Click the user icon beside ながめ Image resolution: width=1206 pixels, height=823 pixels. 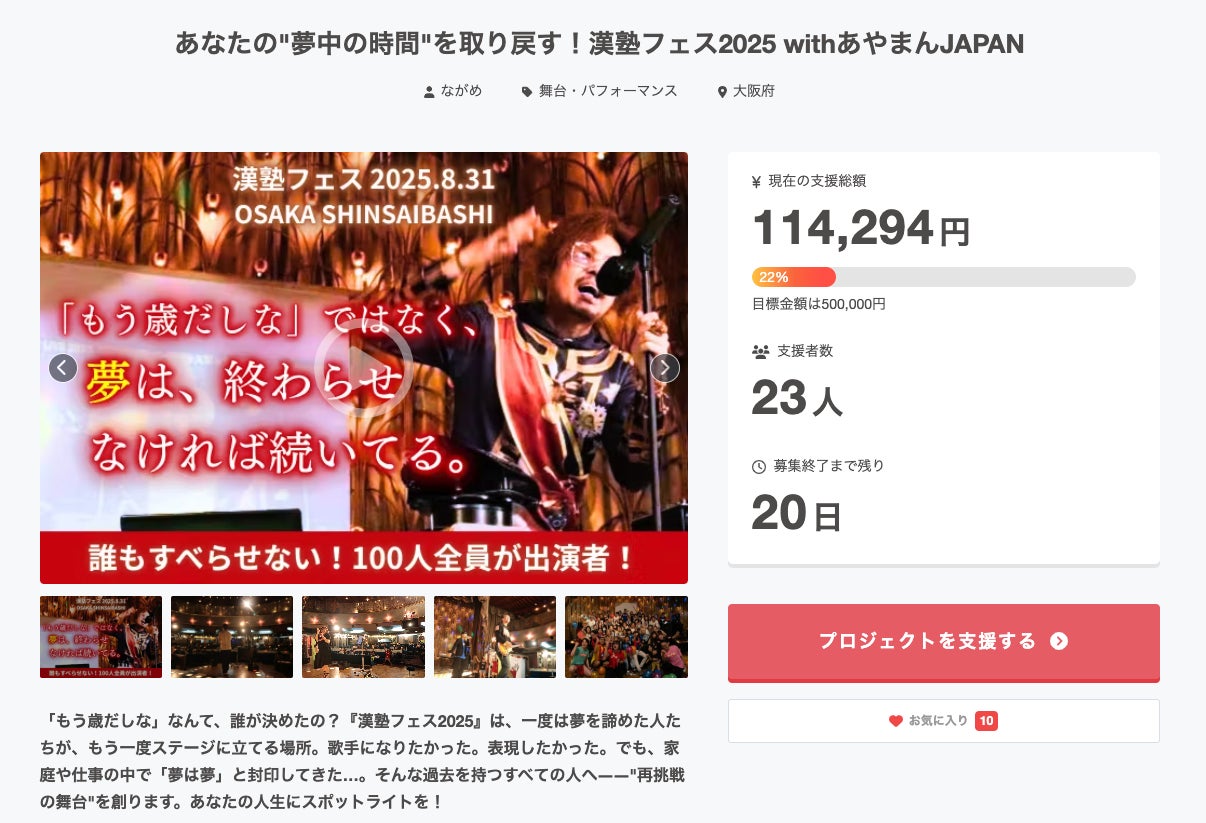point(429,92)
